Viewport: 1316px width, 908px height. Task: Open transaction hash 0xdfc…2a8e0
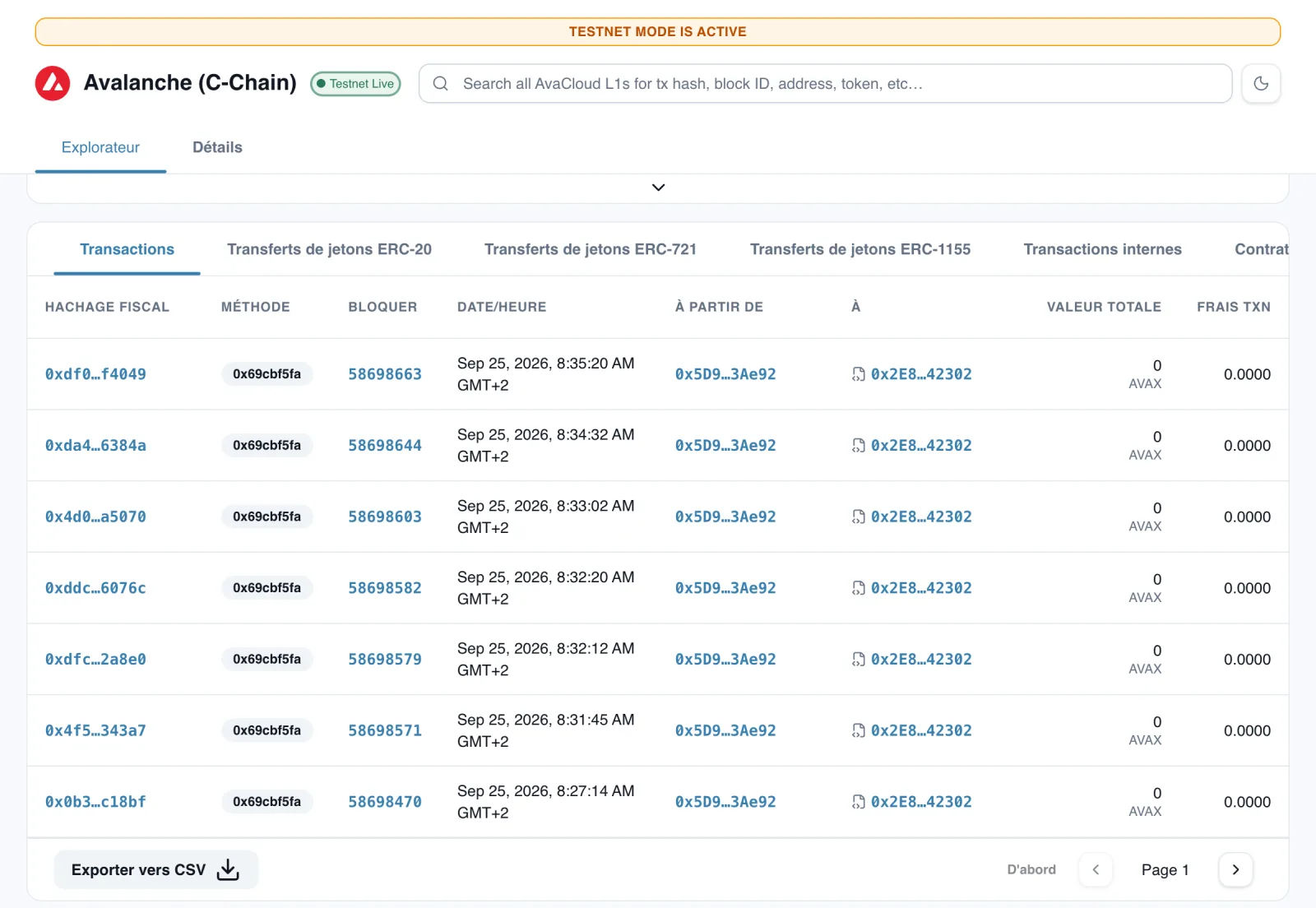click(x=95, y=660)
